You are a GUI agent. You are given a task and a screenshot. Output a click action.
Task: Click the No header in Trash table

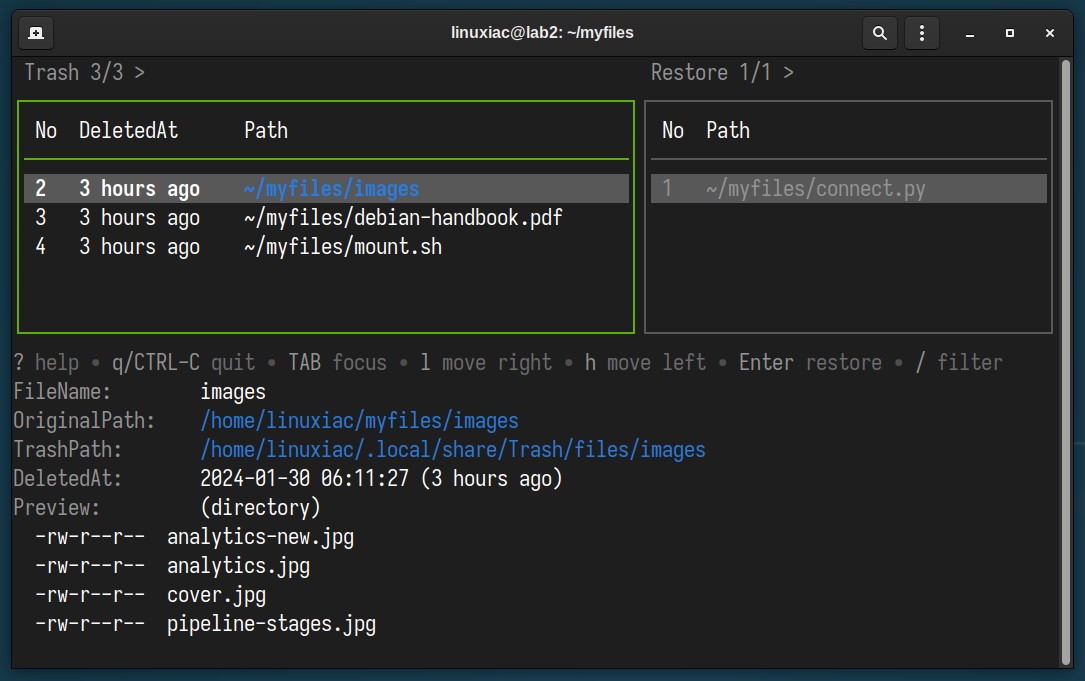tap(46, 130)
